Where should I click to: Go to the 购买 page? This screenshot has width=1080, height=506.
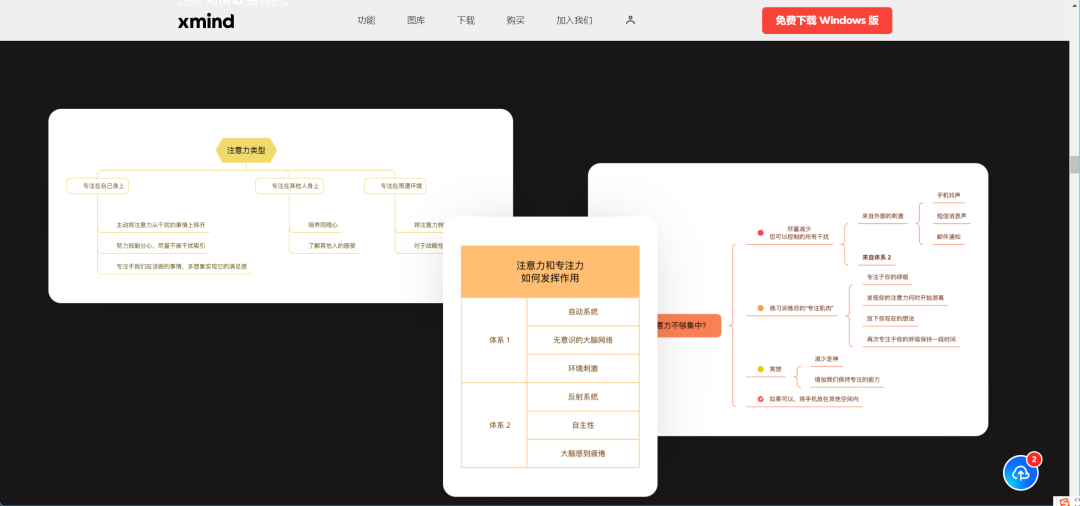515,20
